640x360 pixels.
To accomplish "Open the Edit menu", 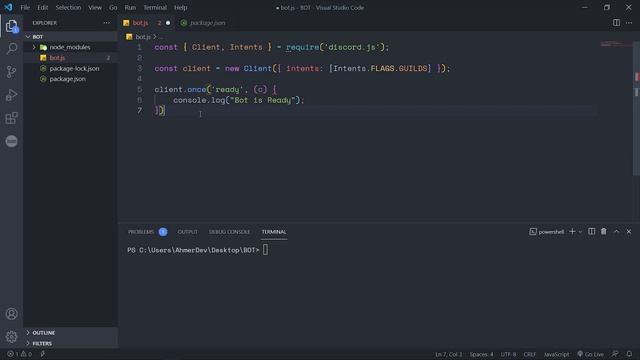I will pos(42,7).
